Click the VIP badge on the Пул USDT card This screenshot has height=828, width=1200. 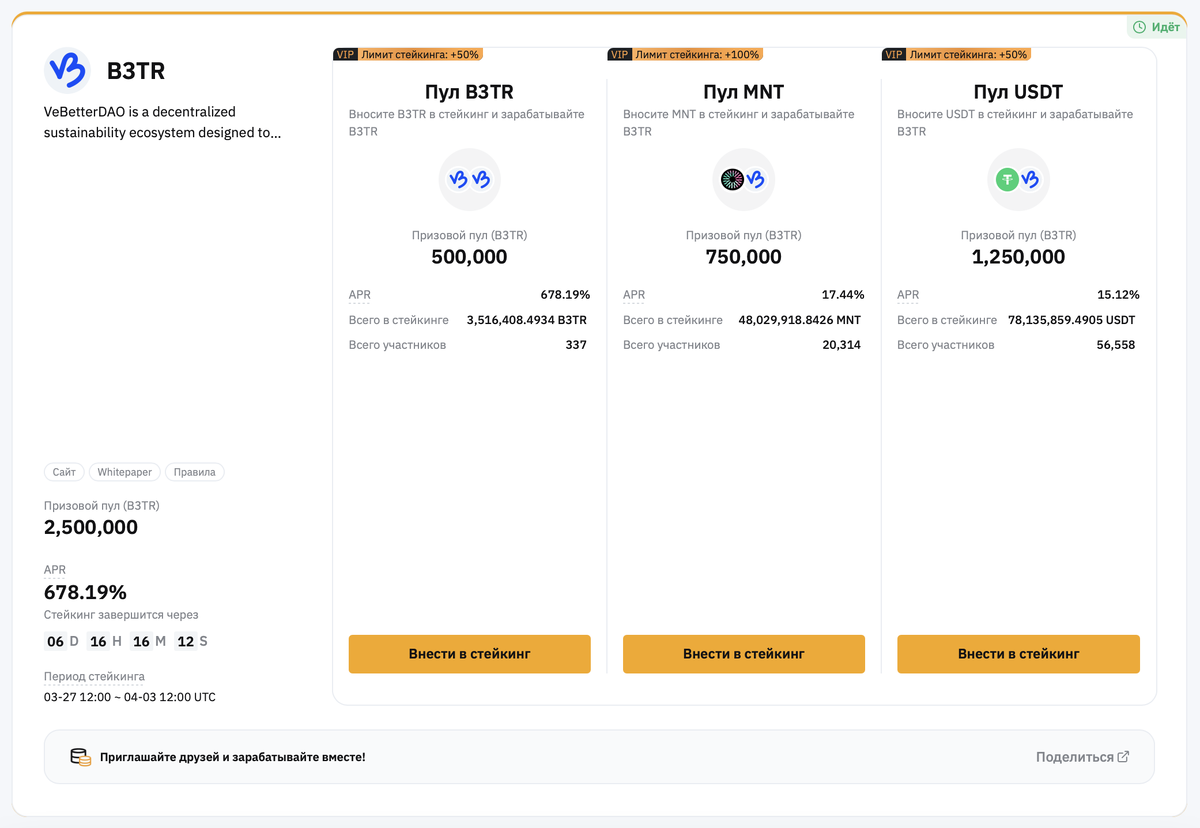(x=894, y=54)
